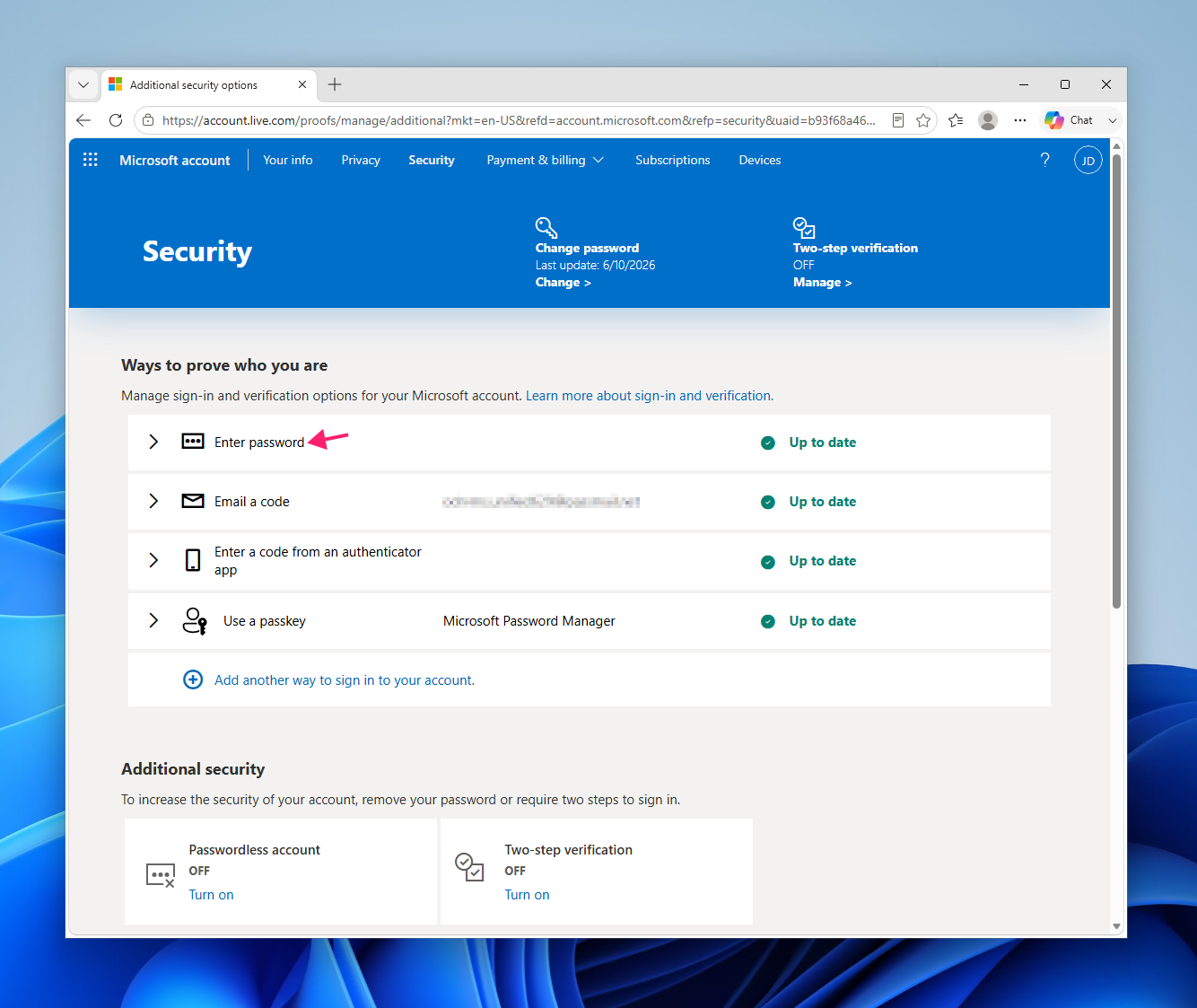
Task: Click the Microsoft account home link
Action: coord(175,160)
